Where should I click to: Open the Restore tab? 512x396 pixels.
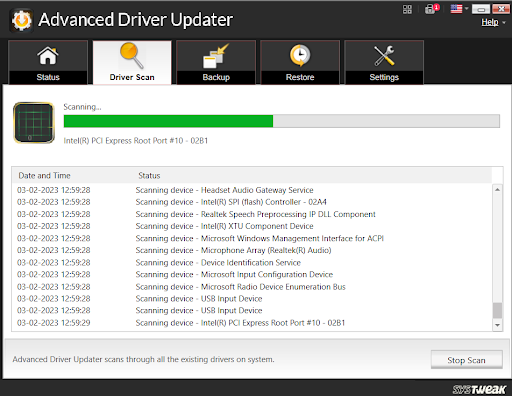[x=300, y=62]
